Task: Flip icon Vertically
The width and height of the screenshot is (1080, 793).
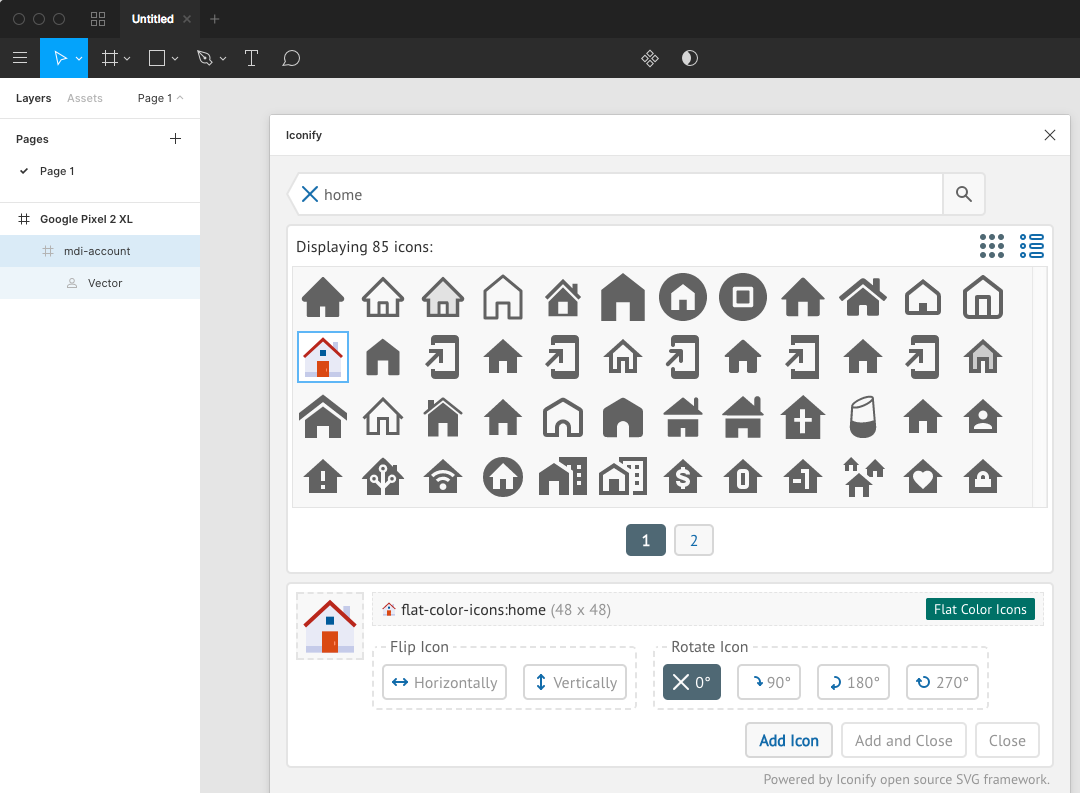Action: coord(575,682)
